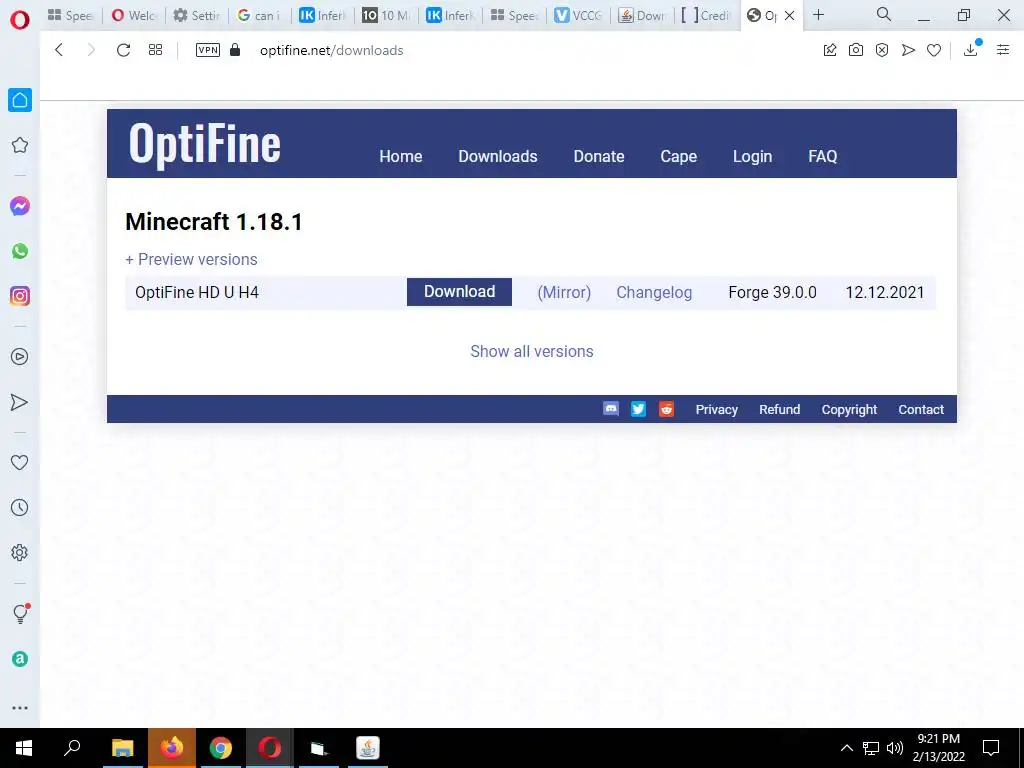Switch to the '10 M' tab
Viewport: 1024px width, 768px height.
click(386, 15)
